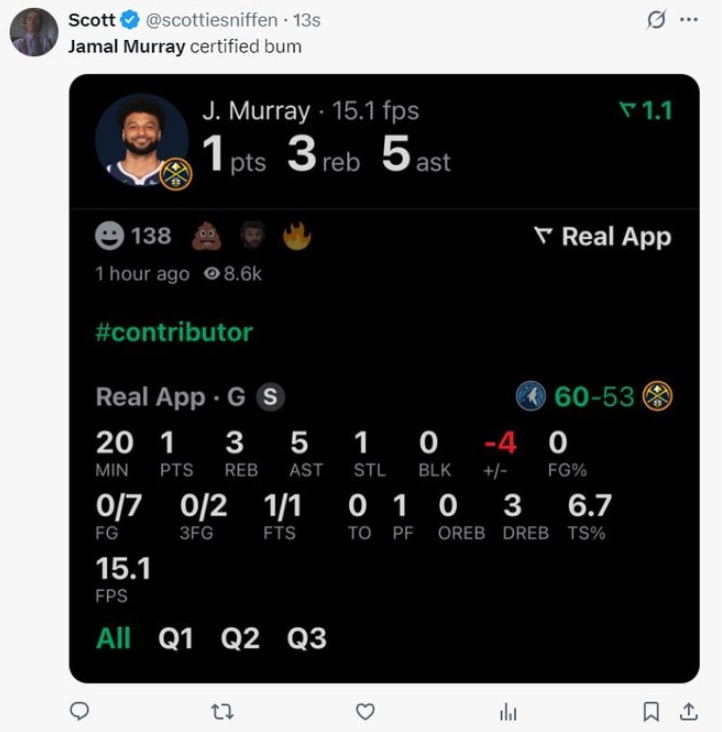Image resolution: width=722 pixels, height=732 pixels.
Task: Share the post via upload icon
Action: pos(689,711)
